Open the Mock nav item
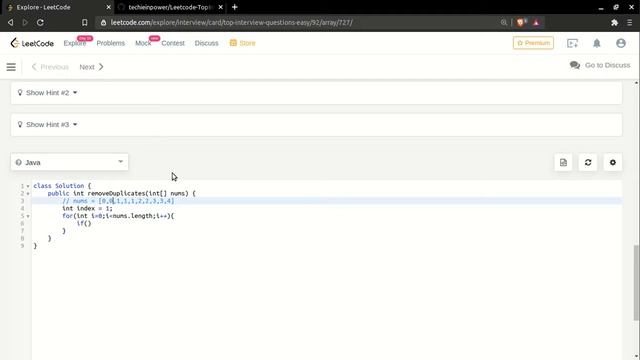 pos(143,43)
